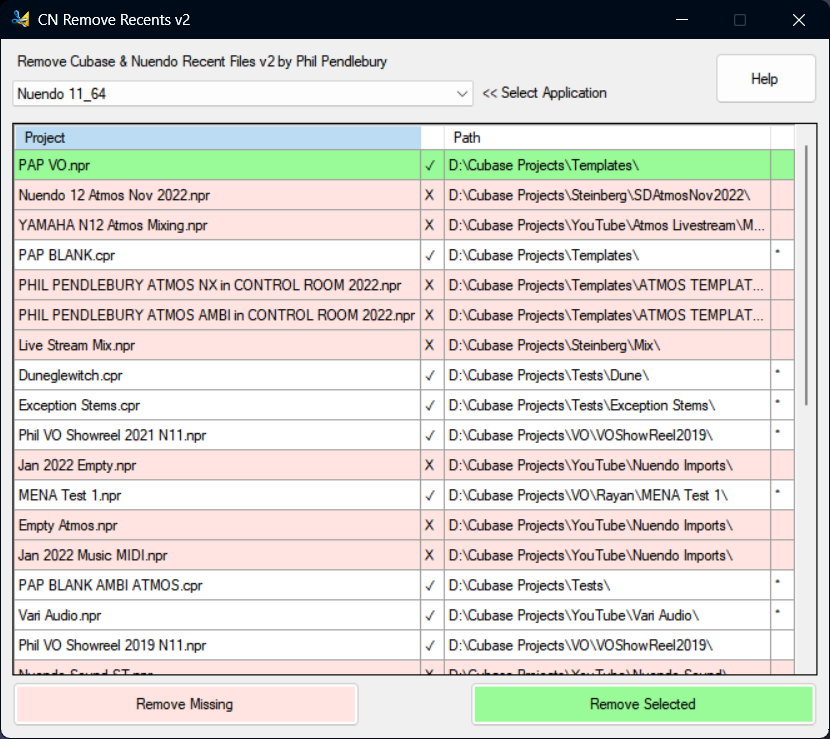
Task: Click the path D:\Cubase Projects\Tests\ of PAP BLANK AMBI
Action: pyautogui.click(x=529, y=585)
